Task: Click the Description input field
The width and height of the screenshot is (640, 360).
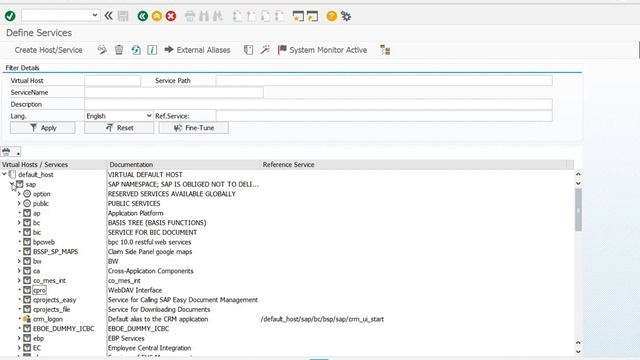Action: click(x=318, y=104)
